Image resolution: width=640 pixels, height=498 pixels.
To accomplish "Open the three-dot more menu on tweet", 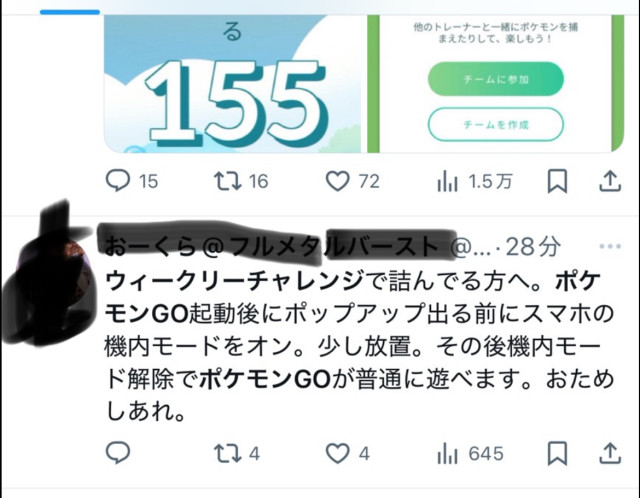I will (x=610, y=246).
